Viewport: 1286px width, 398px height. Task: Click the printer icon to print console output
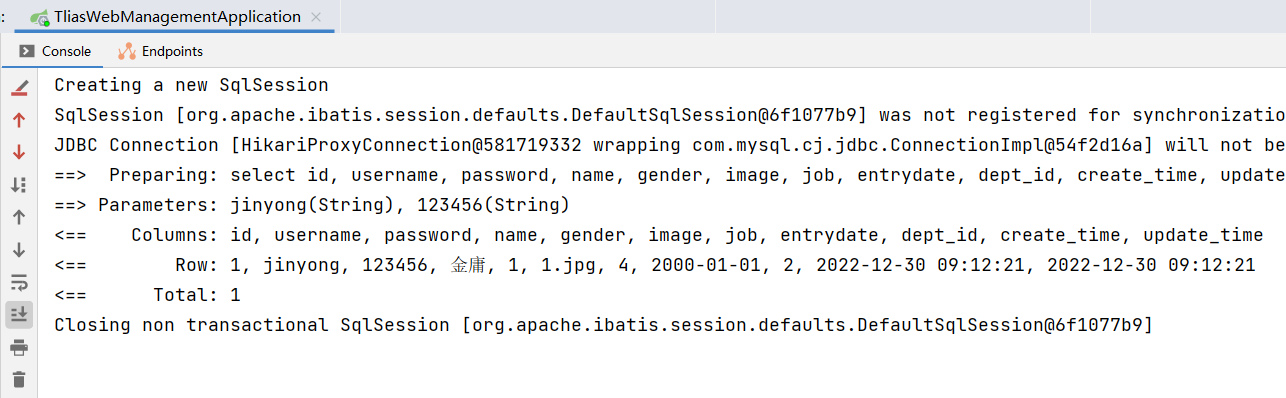coord(19,347)
